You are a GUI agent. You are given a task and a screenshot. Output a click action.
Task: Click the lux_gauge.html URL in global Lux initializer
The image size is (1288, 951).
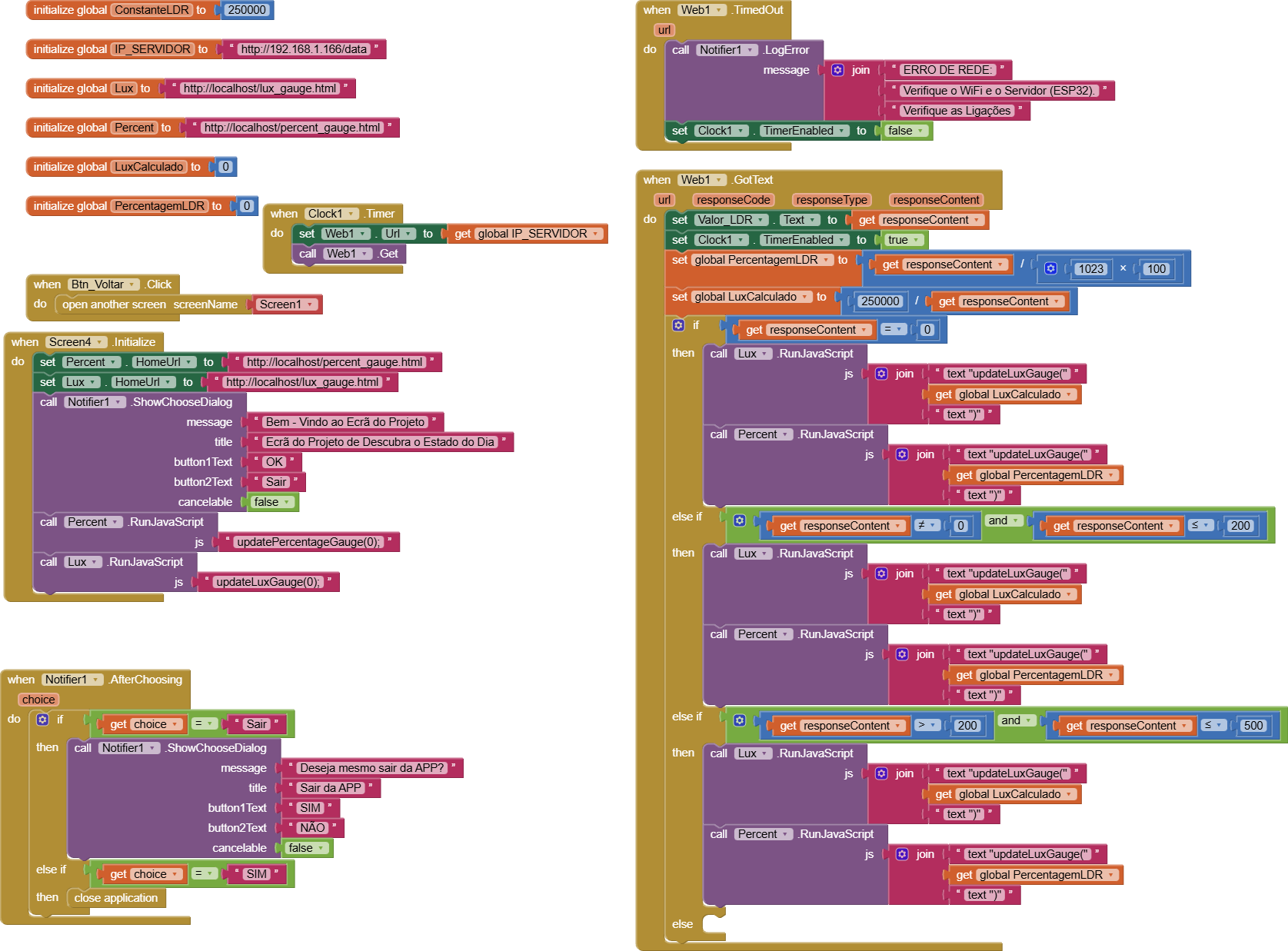260,88
